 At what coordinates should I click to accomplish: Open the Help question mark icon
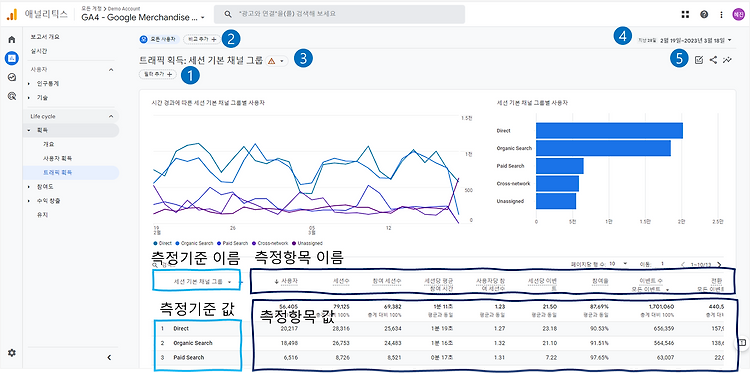tap(704, 14)
